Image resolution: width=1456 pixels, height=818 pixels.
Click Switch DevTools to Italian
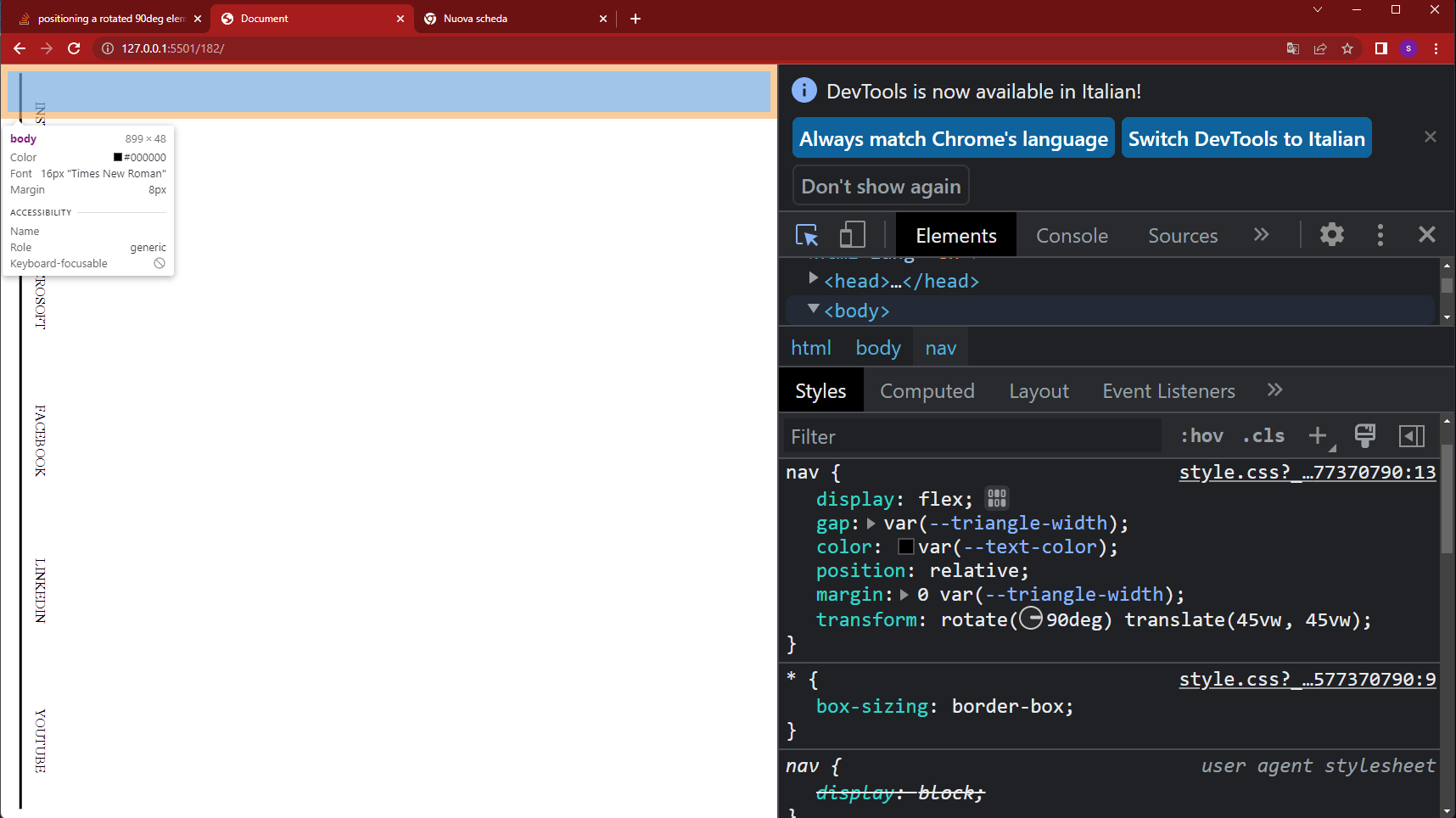[x=1246, y=138]
